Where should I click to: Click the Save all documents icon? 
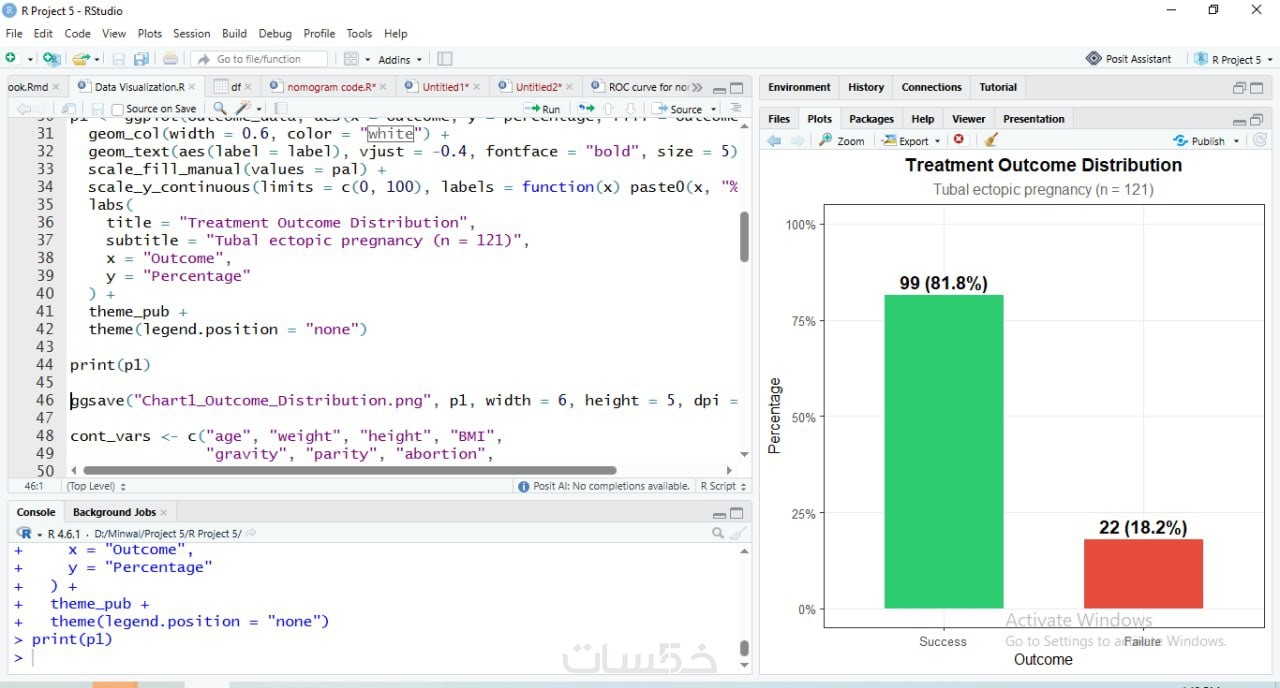tap(141, 59)
